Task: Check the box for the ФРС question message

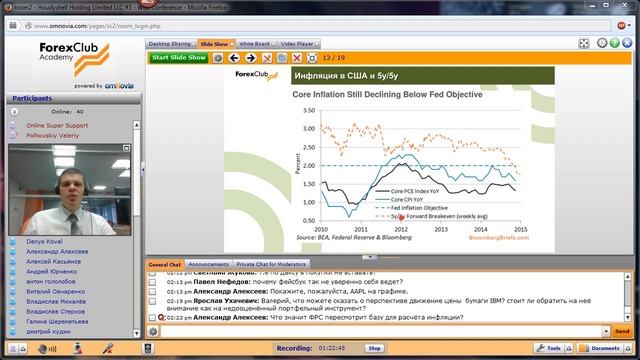Action: click(152, 318)
